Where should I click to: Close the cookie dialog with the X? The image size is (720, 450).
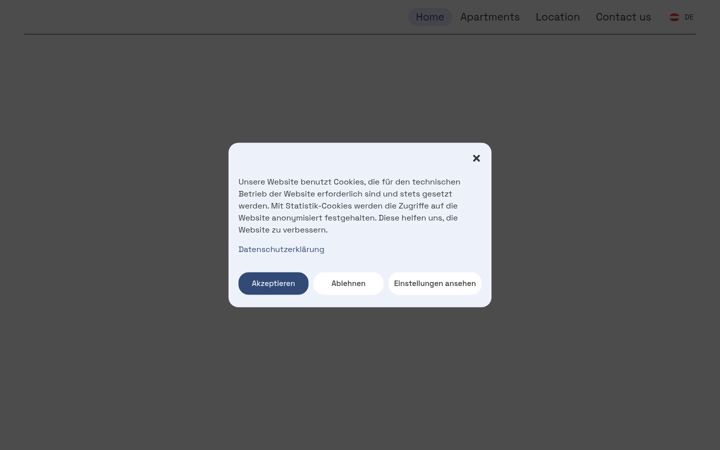pos(476,158)
